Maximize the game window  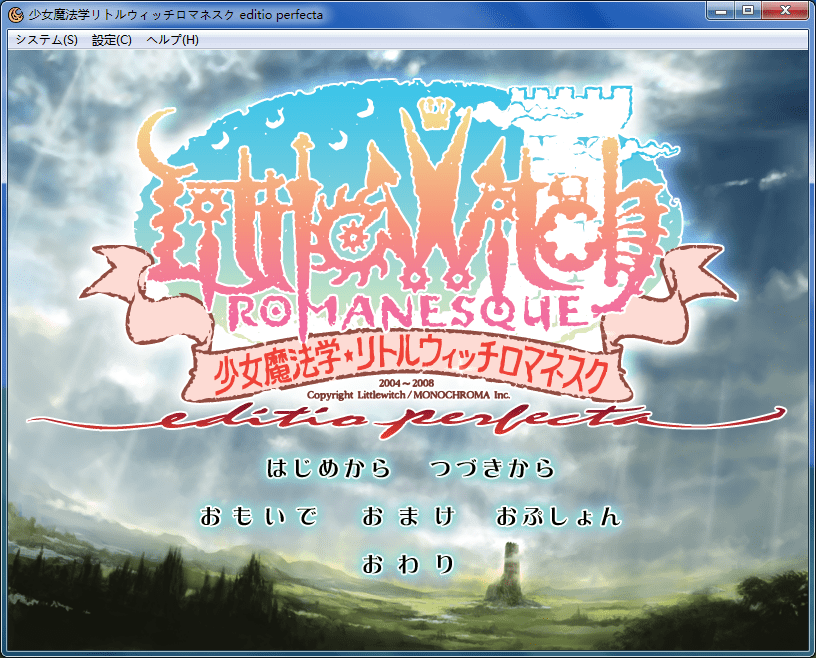[748, 11]
